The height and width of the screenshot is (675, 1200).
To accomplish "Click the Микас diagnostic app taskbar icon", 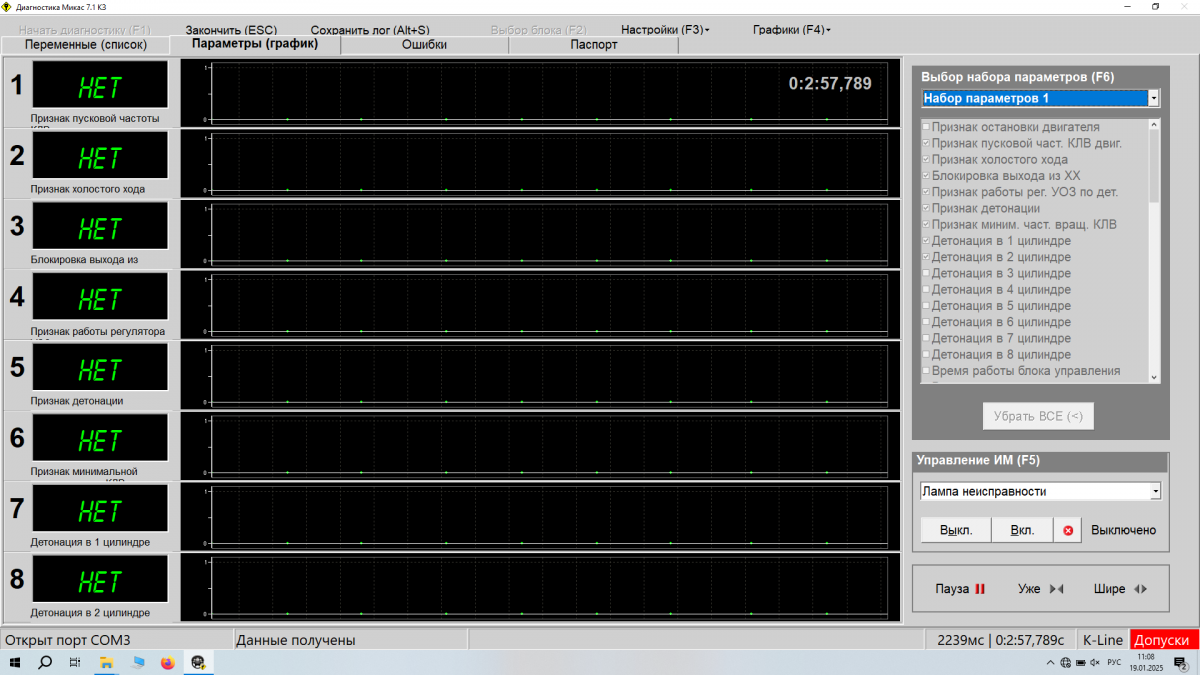I will [198, 663].
